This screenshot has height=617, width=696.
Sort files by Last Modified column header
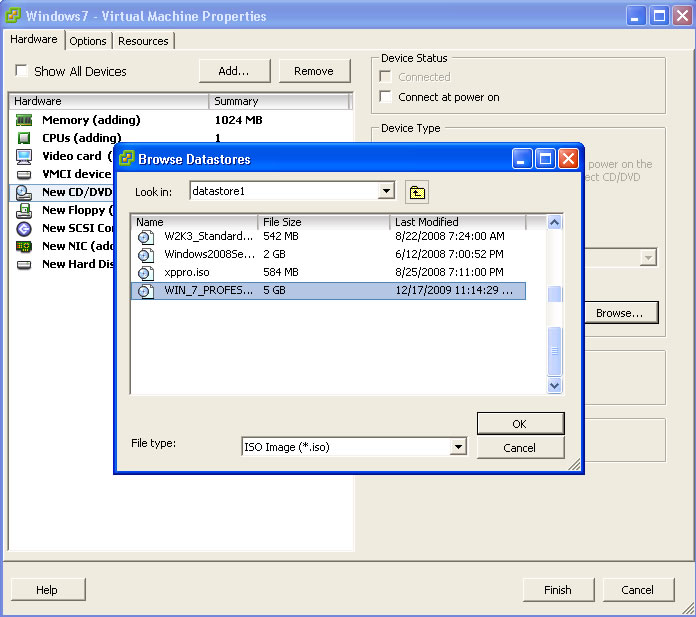point(458,221)
